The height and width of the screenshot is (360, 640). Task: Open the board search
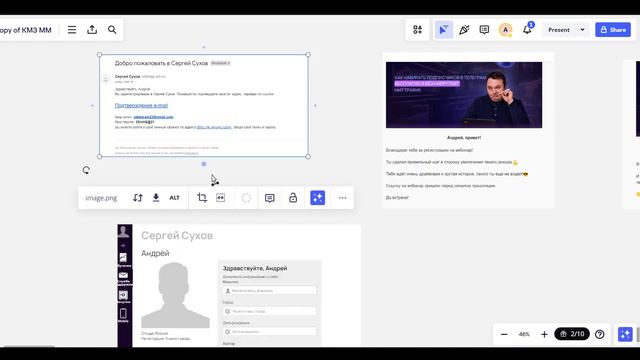click(112, 30)
